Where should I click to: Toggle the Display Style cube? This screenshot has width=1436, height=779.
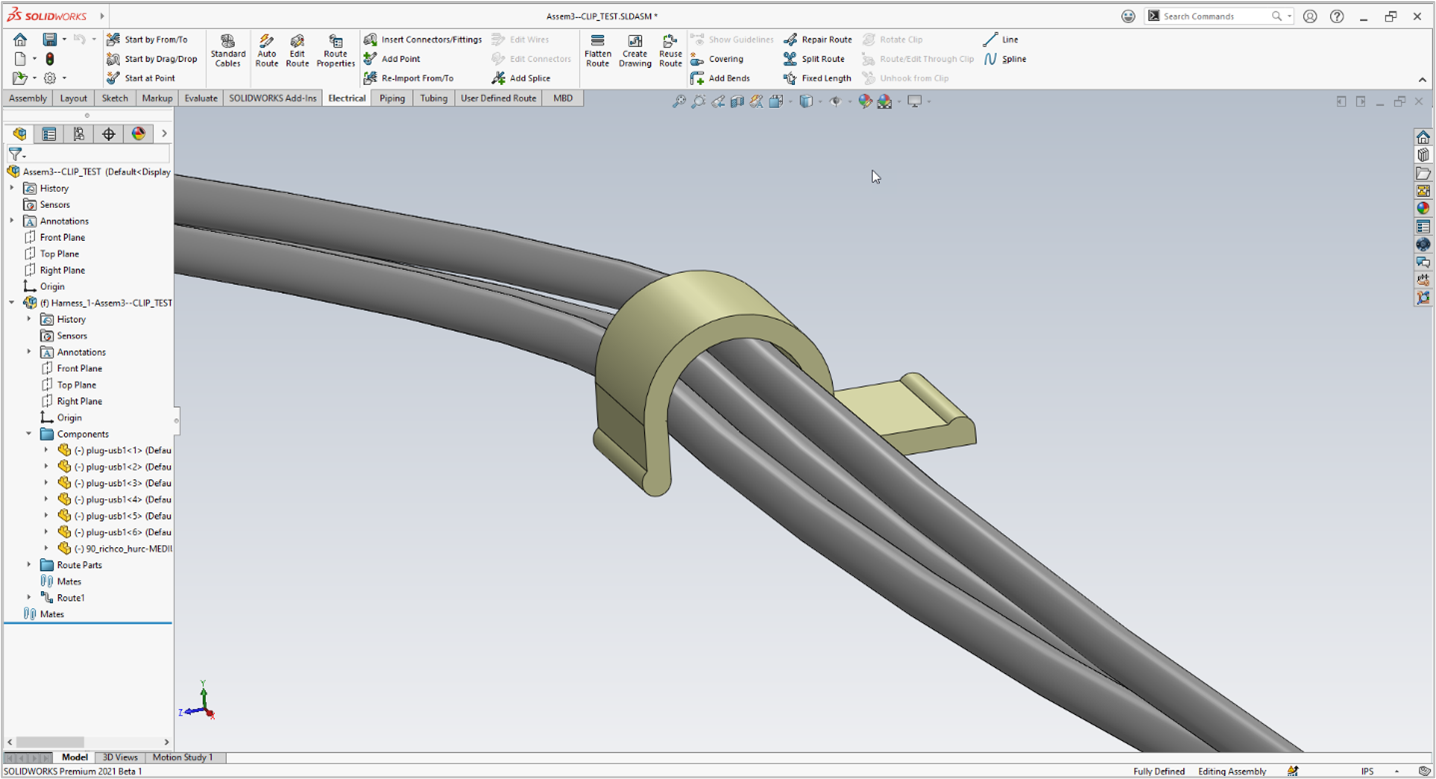click(x=806, y=101)
